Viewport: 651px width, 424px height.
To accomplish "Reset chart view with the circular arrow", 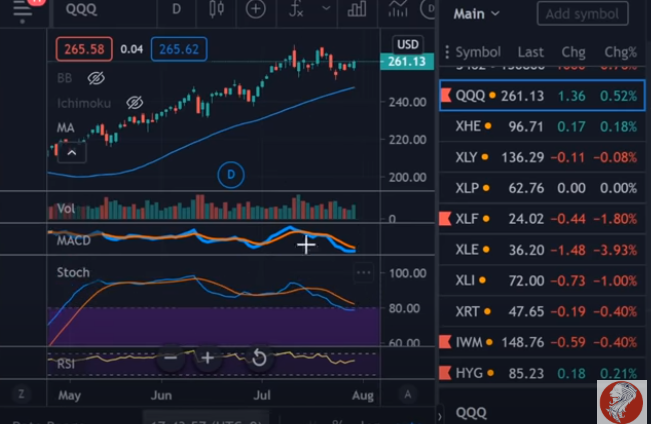I will tap(259, 358).
